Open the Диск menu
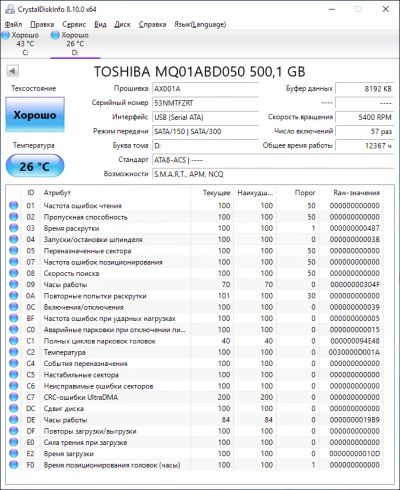 tap(122, 24)
